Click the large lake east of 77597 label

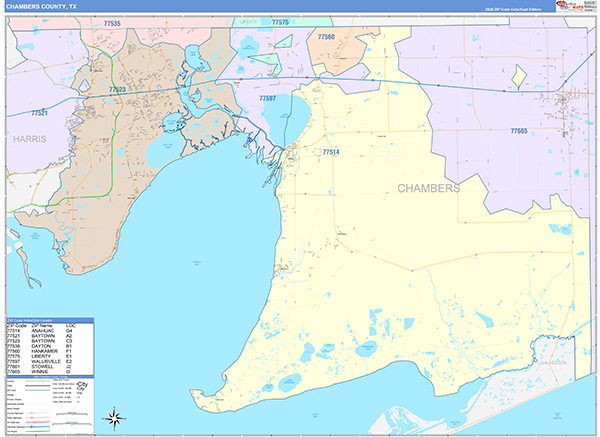287,119
